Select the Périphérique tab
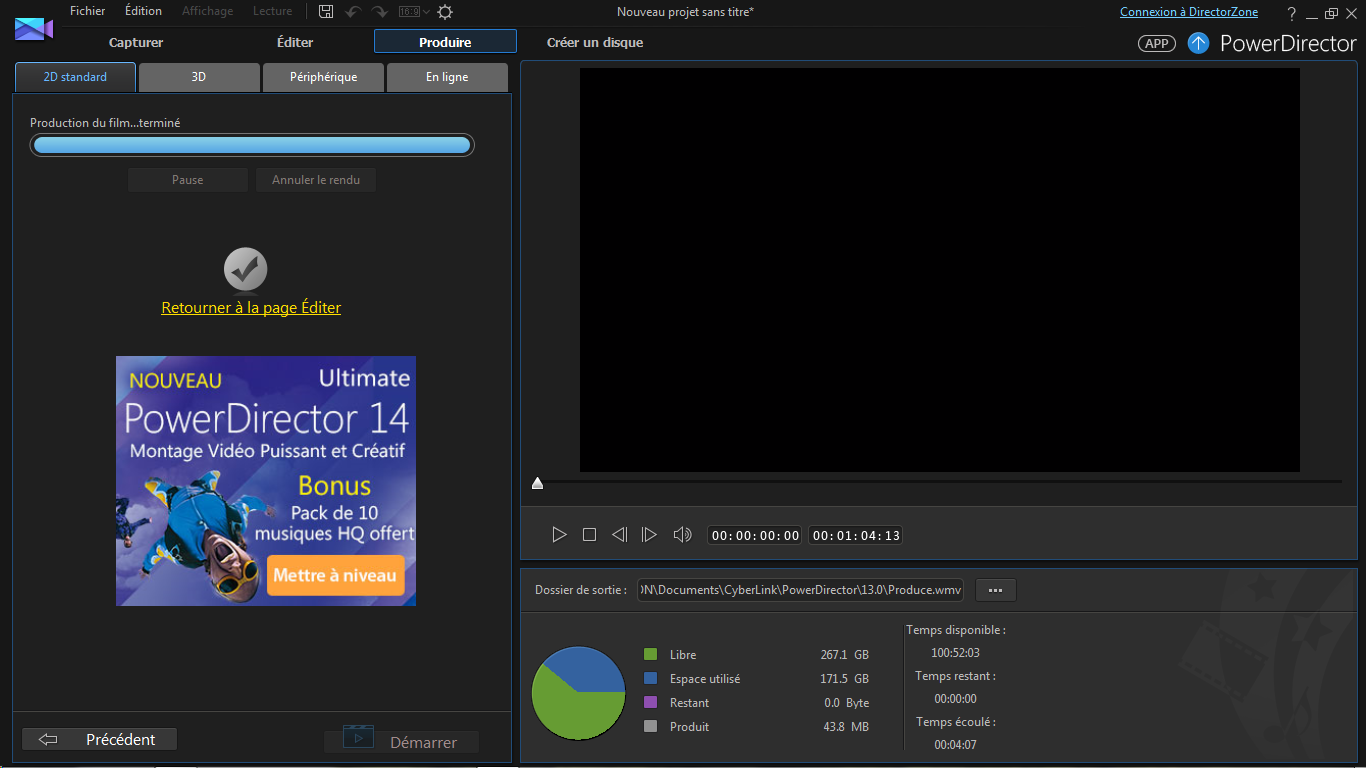Screen dimensions: 1366x768 pos(323,77)
